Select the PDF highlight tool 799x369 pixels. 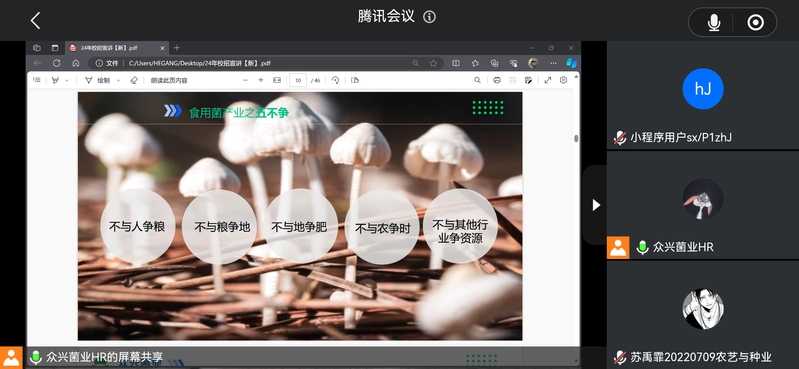coord(56,80)
